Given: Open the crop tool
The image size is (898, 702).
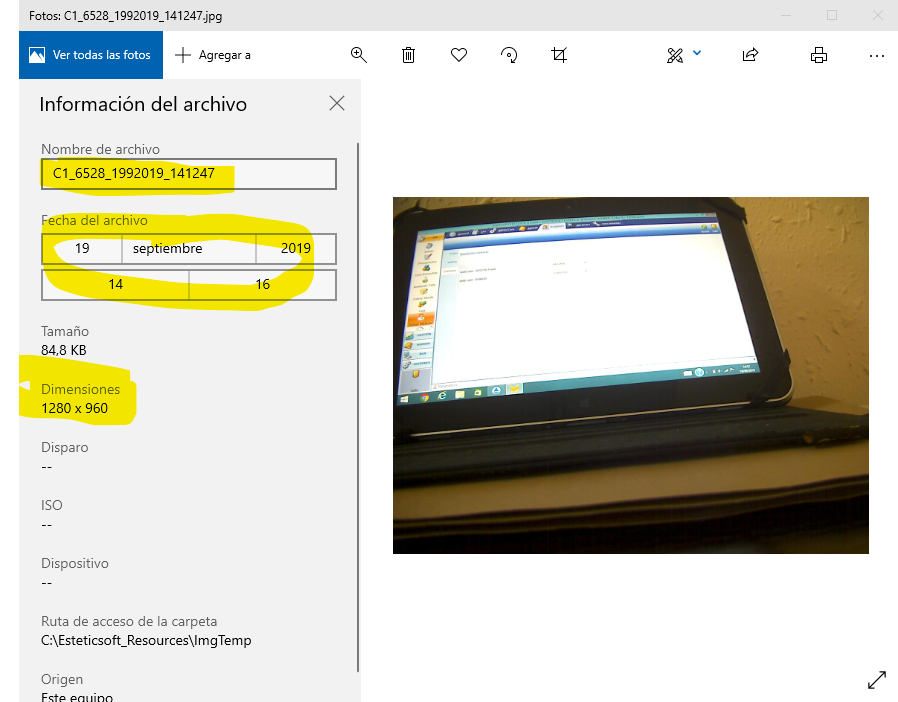Looking at the screenshot, I should tap(559, 55).
